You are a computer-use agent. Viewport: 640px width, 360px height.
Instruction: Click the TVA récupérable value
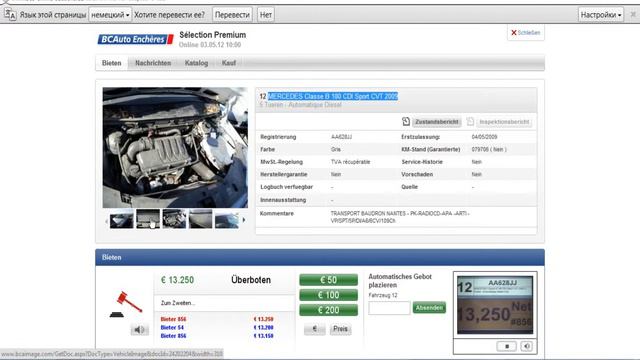pos(350,162)
